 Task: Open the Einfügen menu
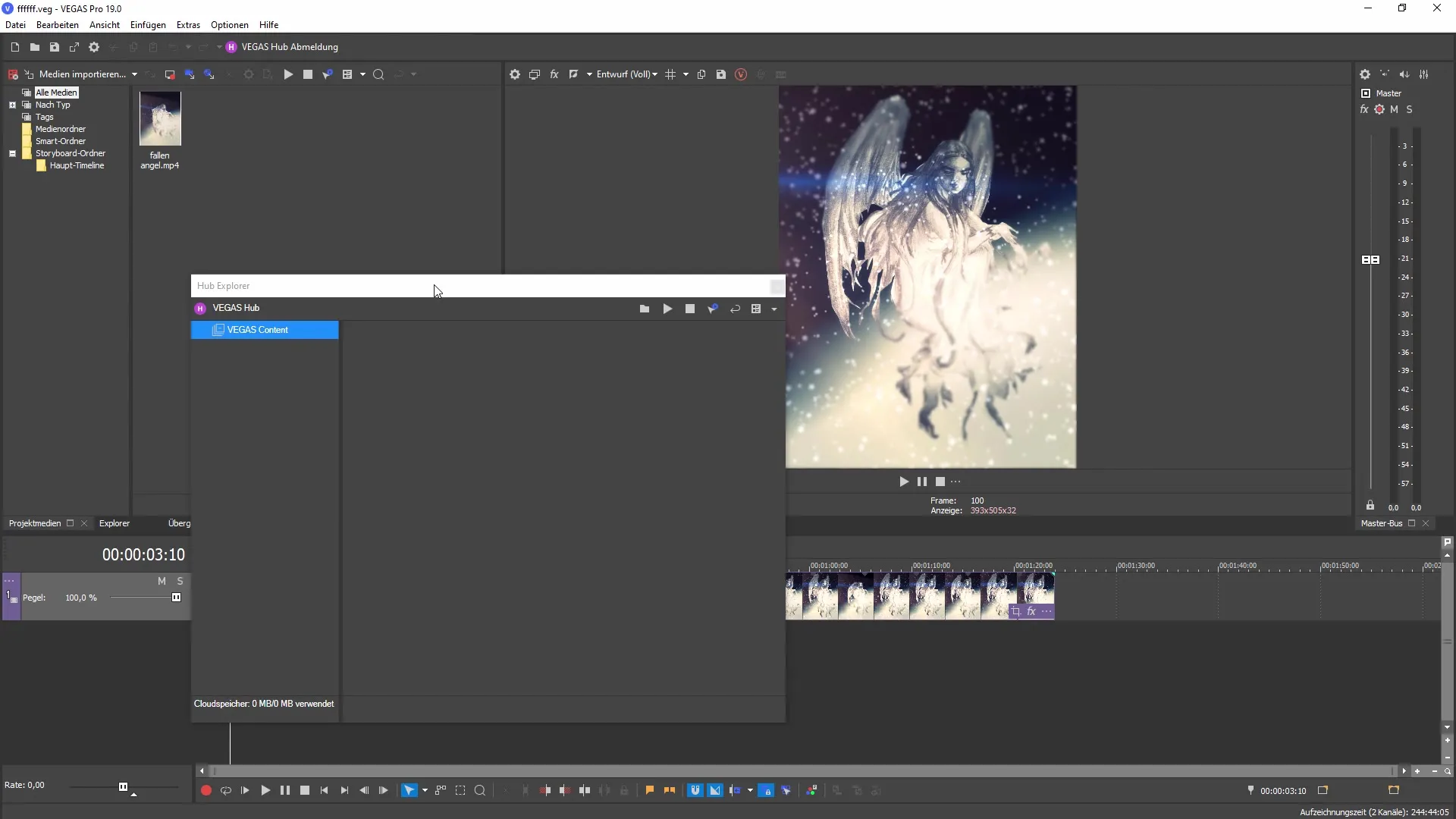pyautogui.click(x=148, y=25)
